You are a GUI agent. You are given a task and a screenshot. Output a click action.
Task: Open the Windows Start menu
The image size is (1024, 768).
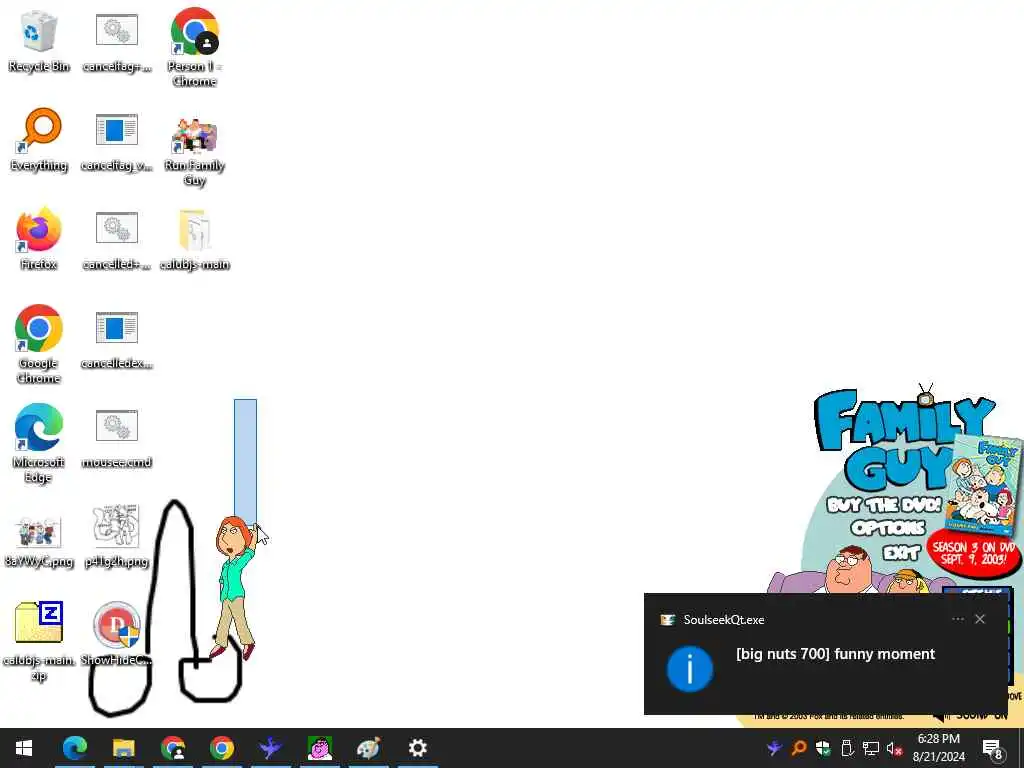pos(24,748)
